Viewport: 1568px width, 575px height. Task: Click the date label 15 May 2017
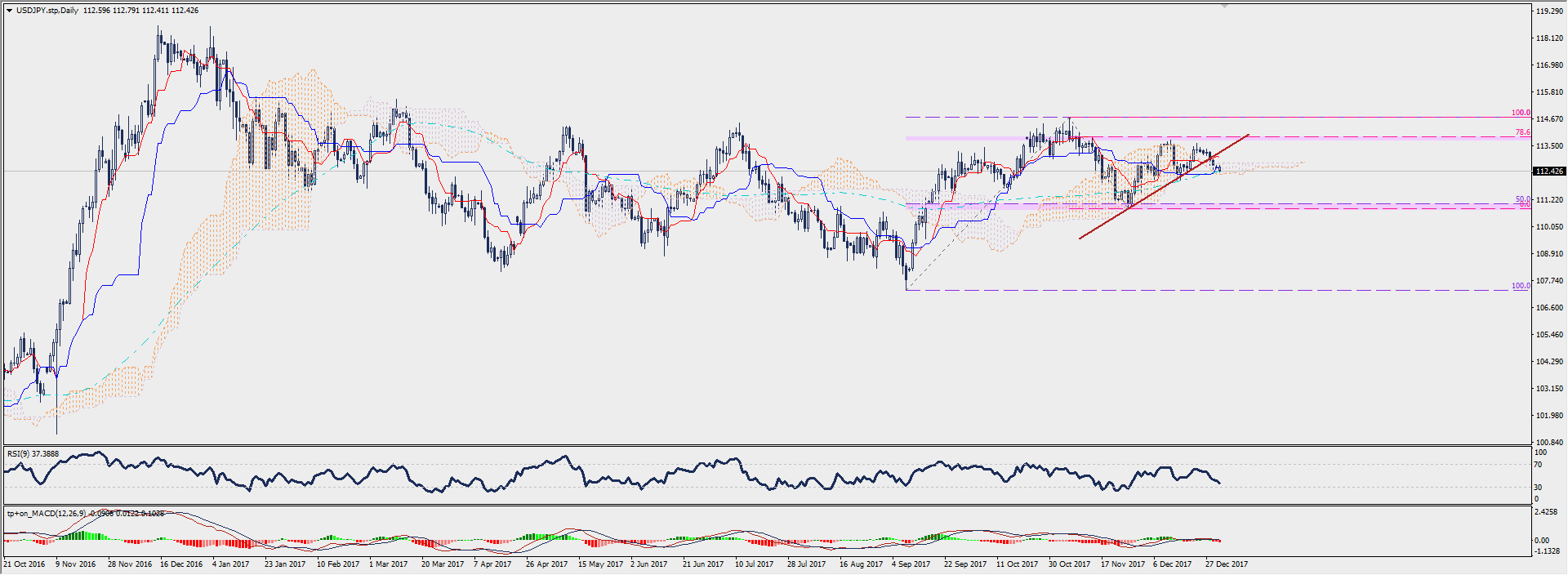(600, 564)
